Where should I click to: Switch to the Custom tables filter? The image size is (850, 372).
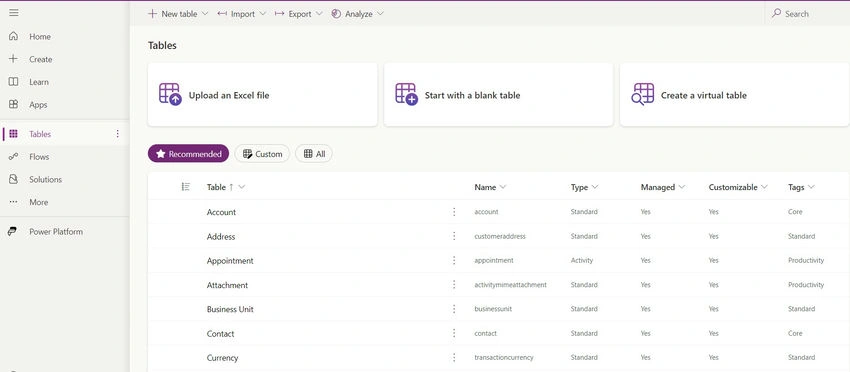(262, 154)
